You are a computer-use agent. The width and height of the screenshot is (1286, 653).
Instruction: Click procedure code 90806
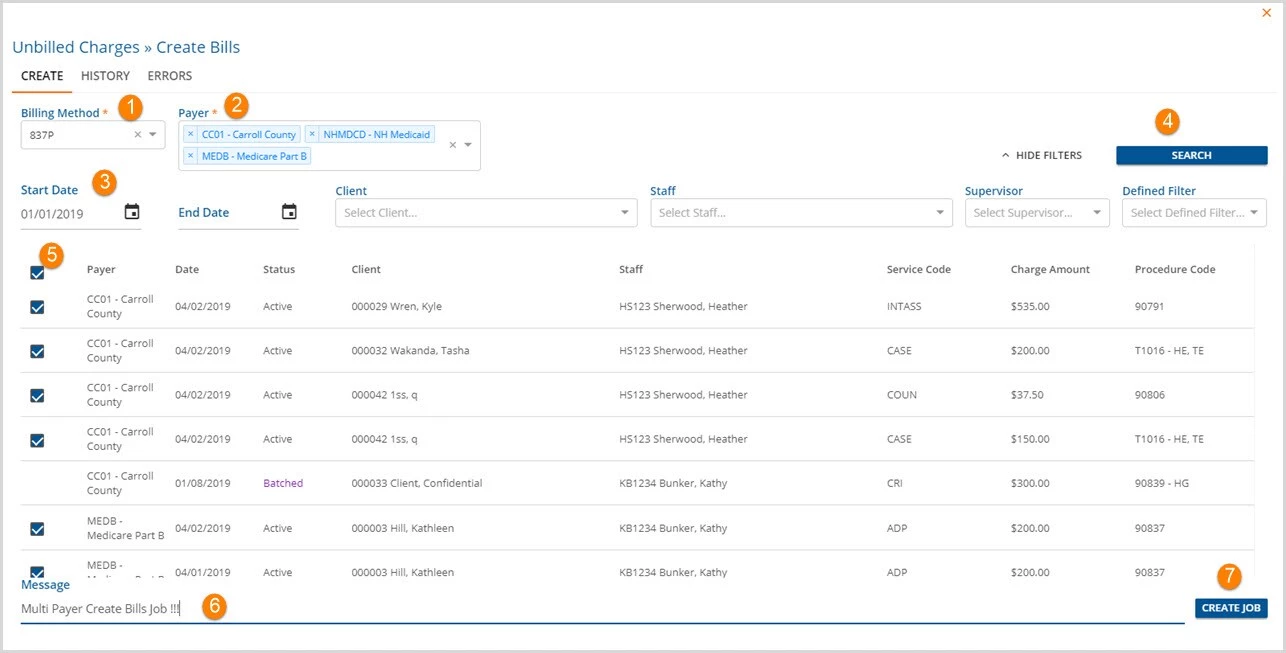click(x=1150, y=394)
